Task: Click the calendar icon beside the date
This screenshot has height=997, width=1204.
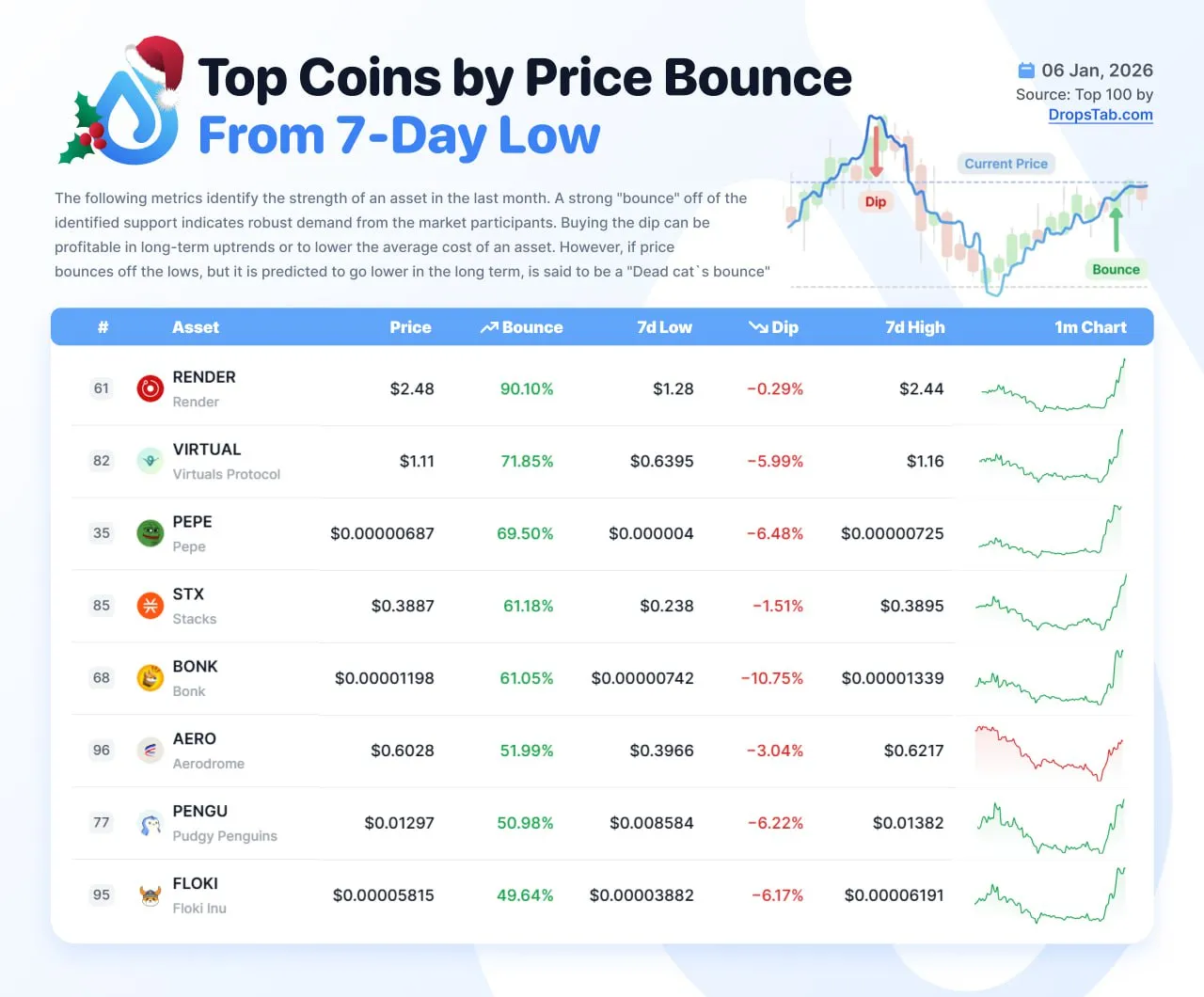Action: 1026,71
